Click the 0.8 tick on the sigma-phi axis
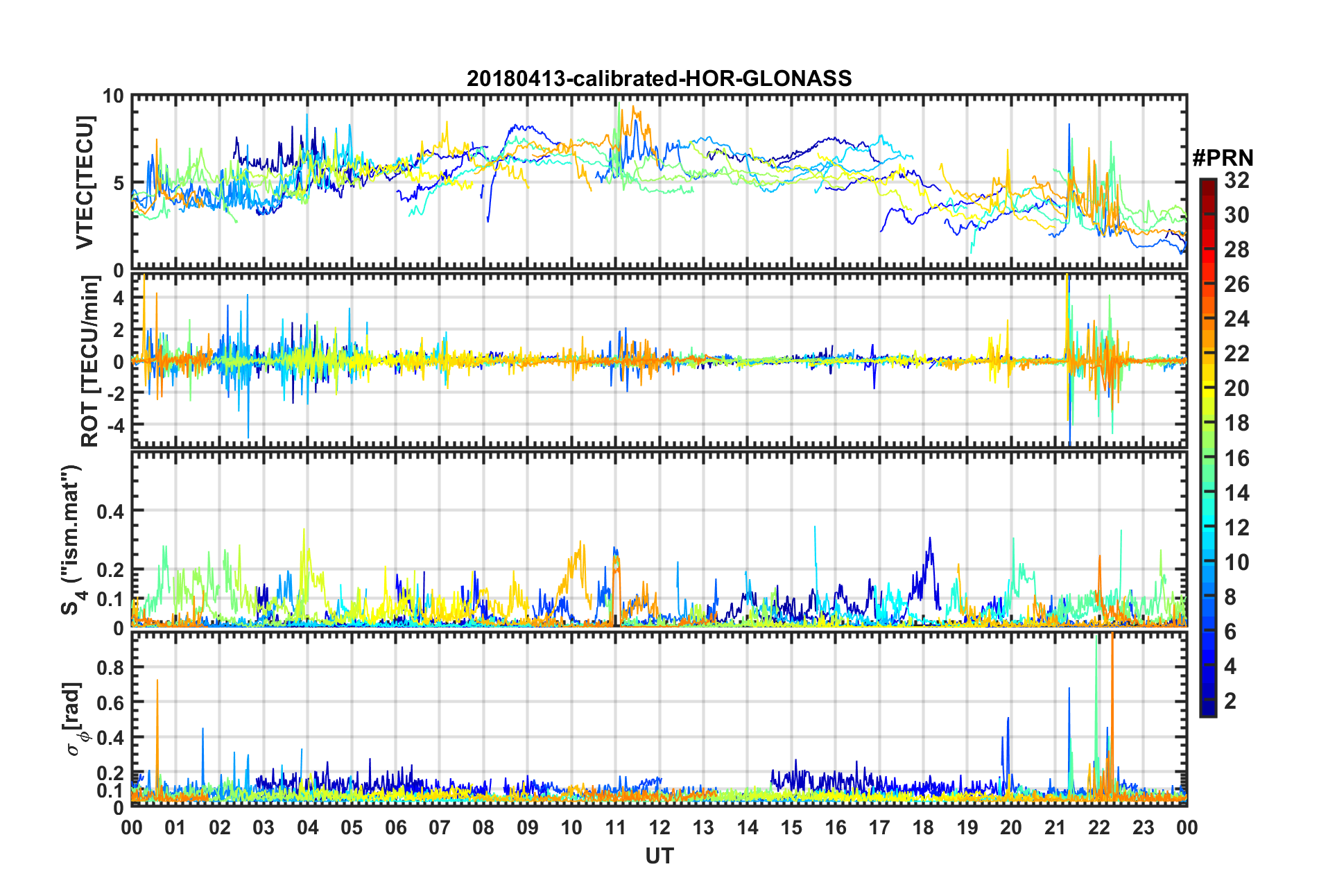The height and width of the screenshot is (896, 1319). pos(110,667)
